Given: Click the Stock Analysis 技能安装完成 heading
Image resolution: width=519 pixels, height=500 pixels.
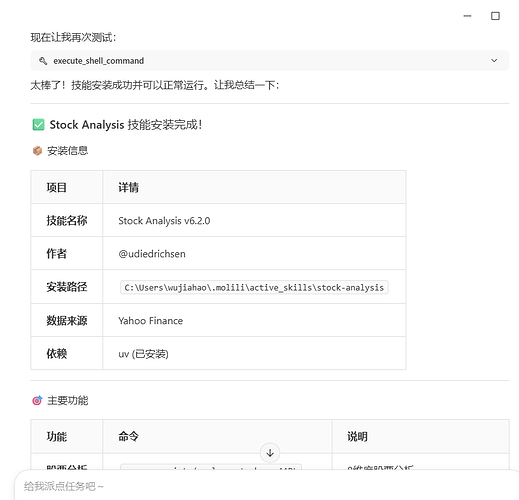Looking at the screenshot, I should [x=126, y=125].
